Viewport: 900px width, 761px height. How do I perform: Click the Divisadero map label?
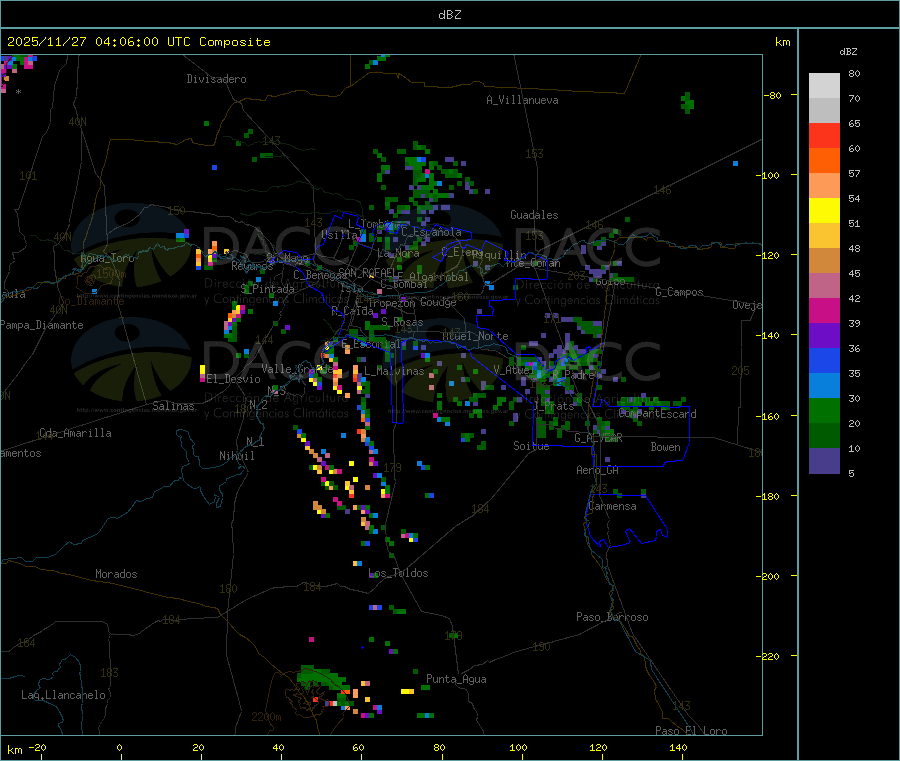pyautogui.click(x=216, y=79)
